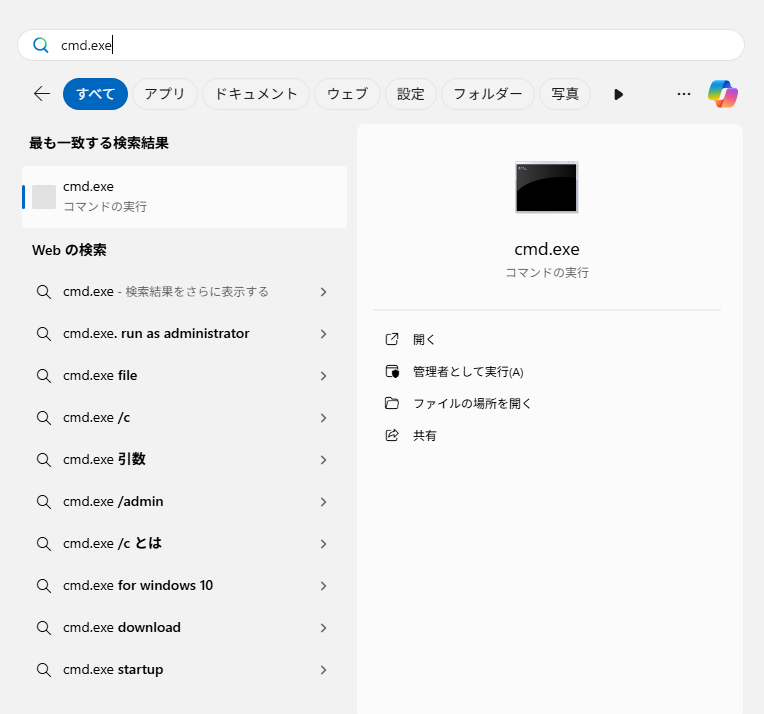The width and height of the screenshot is (764, 714).
Task: Select the 設定 filter tab
Action: point(410,94)
